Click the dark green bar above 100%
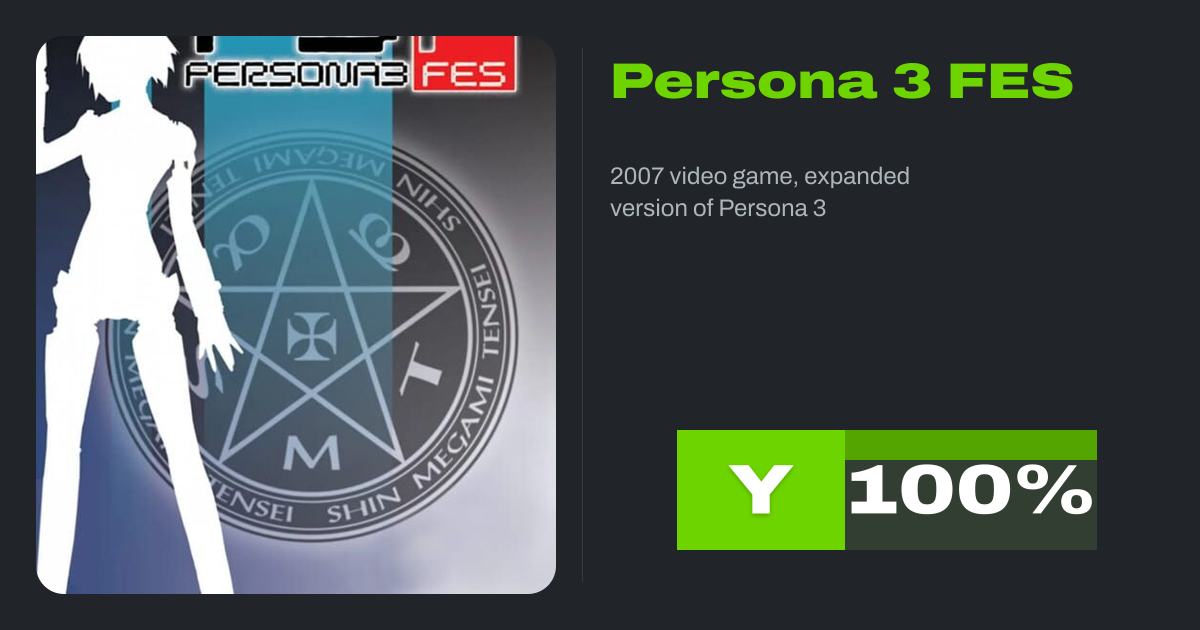The height and width of the screenshot is (630, 1200). click(971, 445)
